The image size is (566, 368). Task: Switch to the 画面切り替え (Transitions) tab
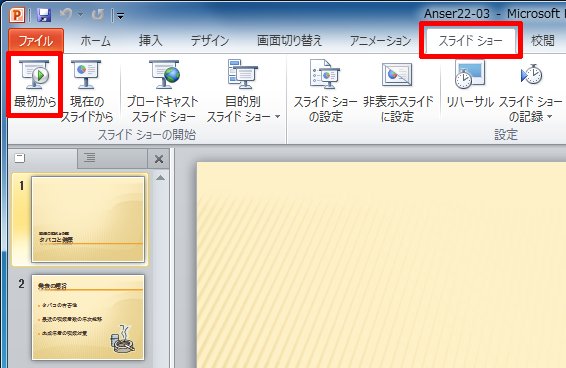(x=289, y=41)
